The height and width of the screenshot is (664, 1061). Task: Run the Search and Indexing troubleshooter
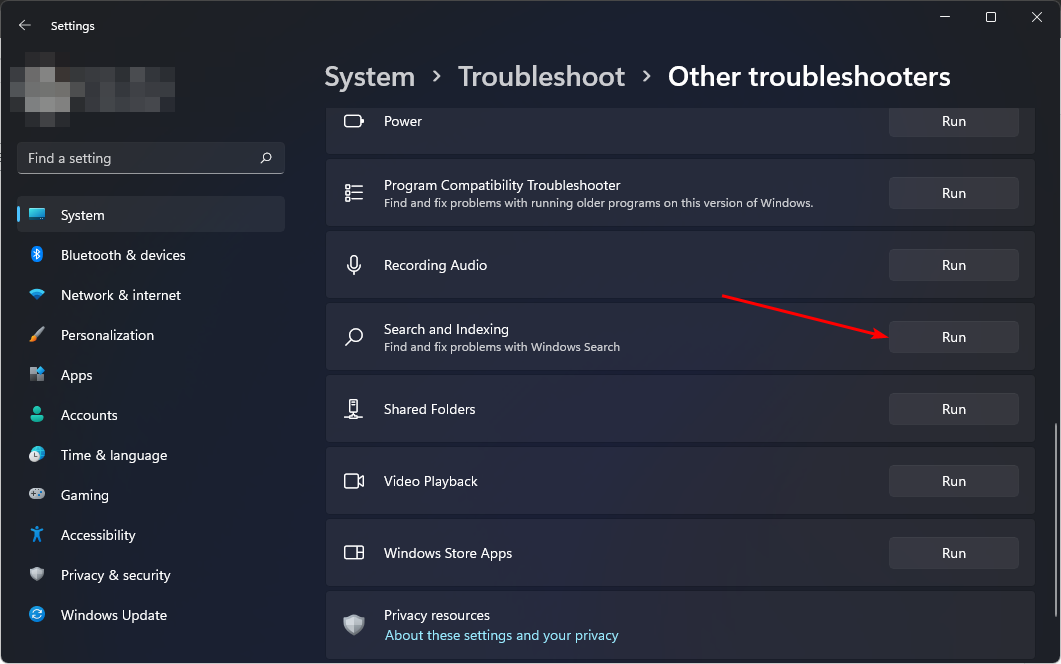point(953,336)
